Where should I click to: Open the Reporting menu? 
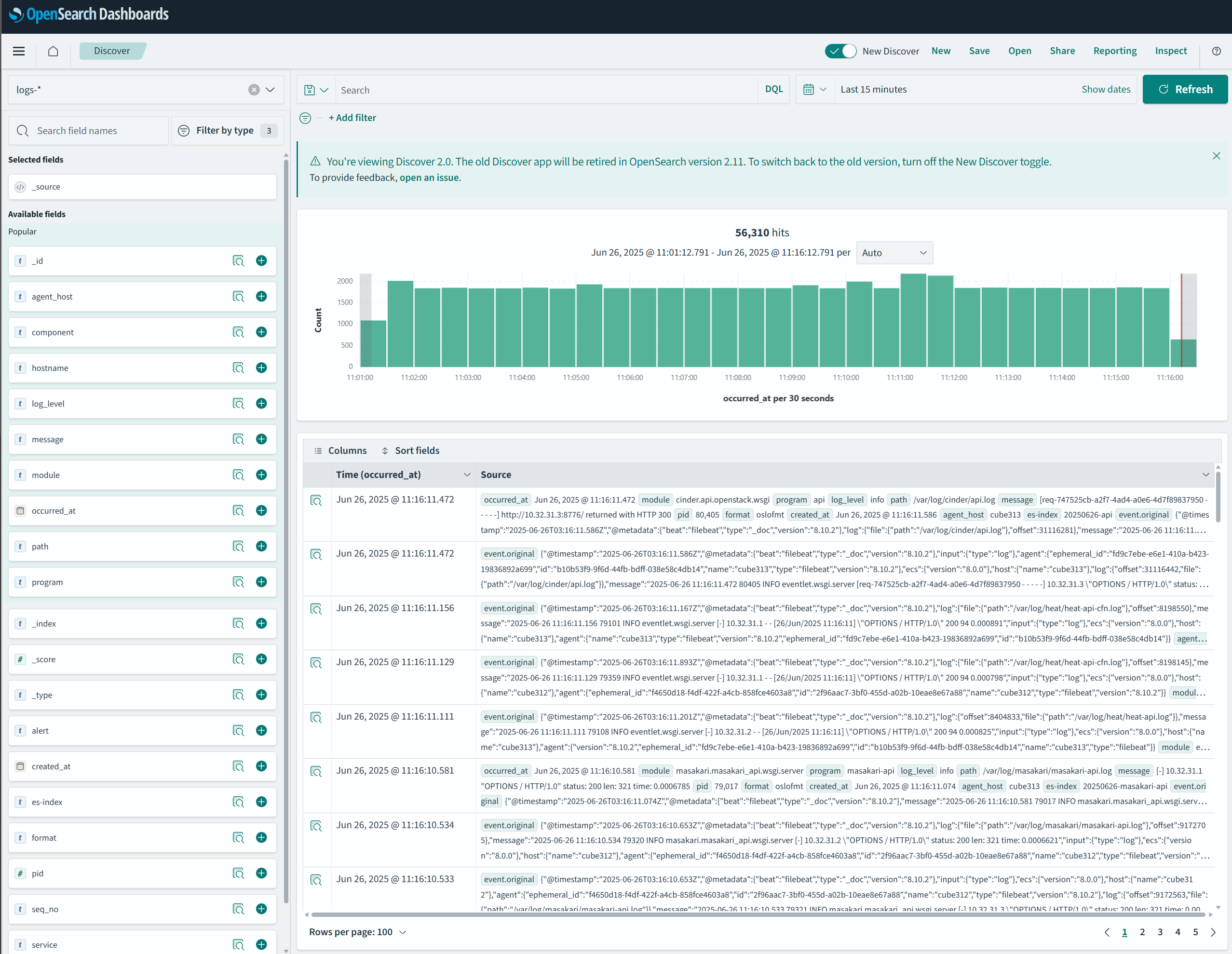tap(1115, 51)
